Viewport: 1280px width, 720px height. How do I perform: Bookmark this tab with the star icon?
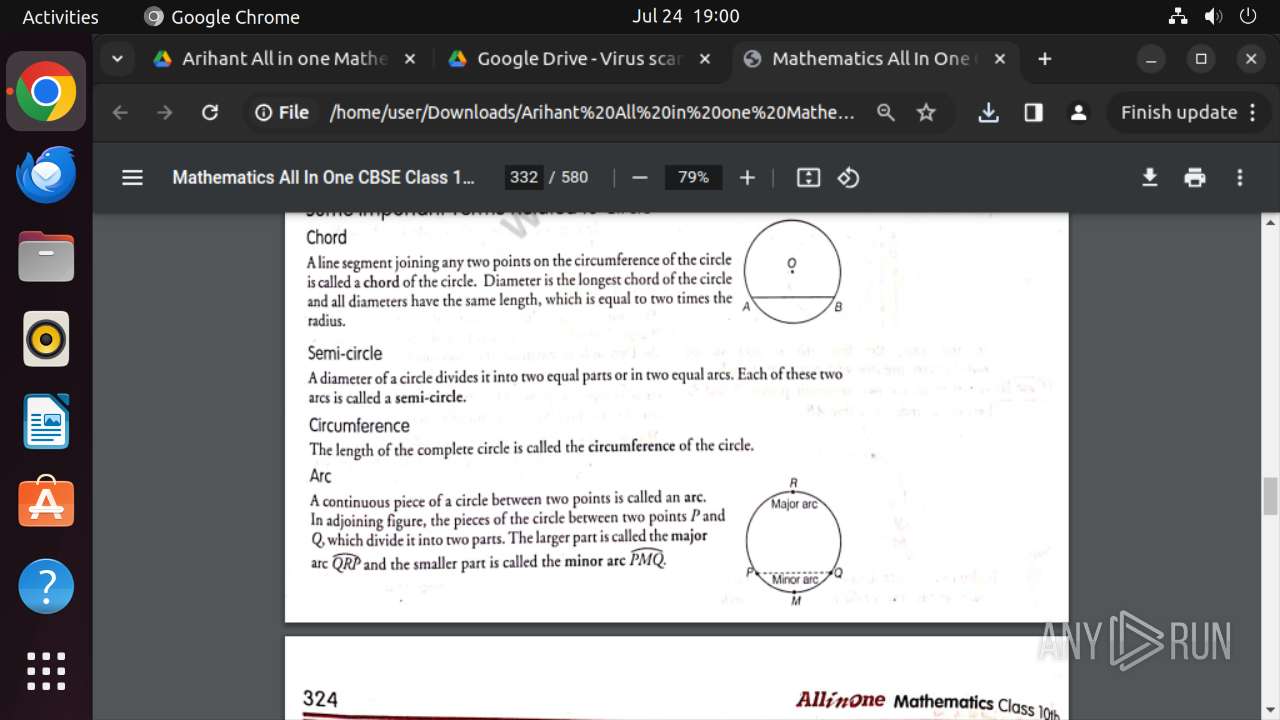(x=926, y=113)
